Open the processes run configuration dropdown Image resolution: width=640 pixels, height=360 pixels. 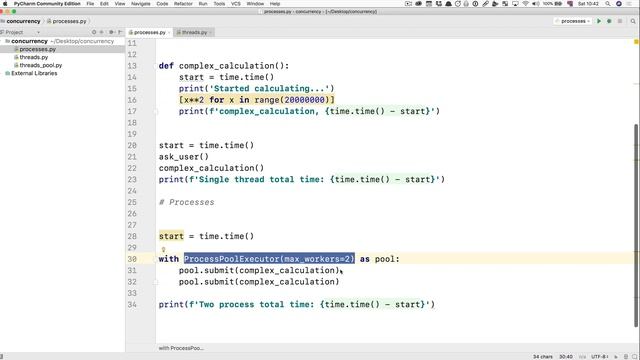tap(572, 21)
